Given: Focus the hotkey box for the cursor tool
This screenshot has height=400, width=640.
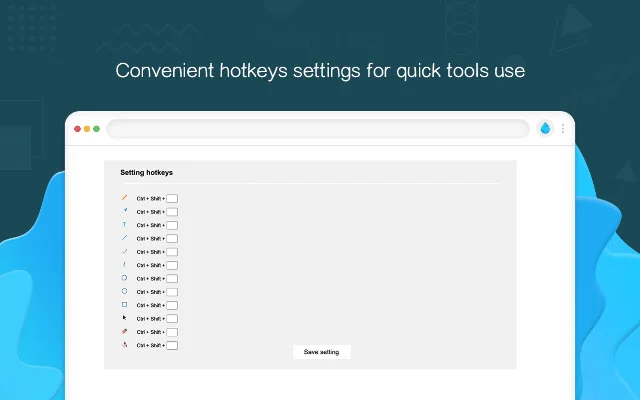Looking at the screenshot, I should [x=172, y=318].
